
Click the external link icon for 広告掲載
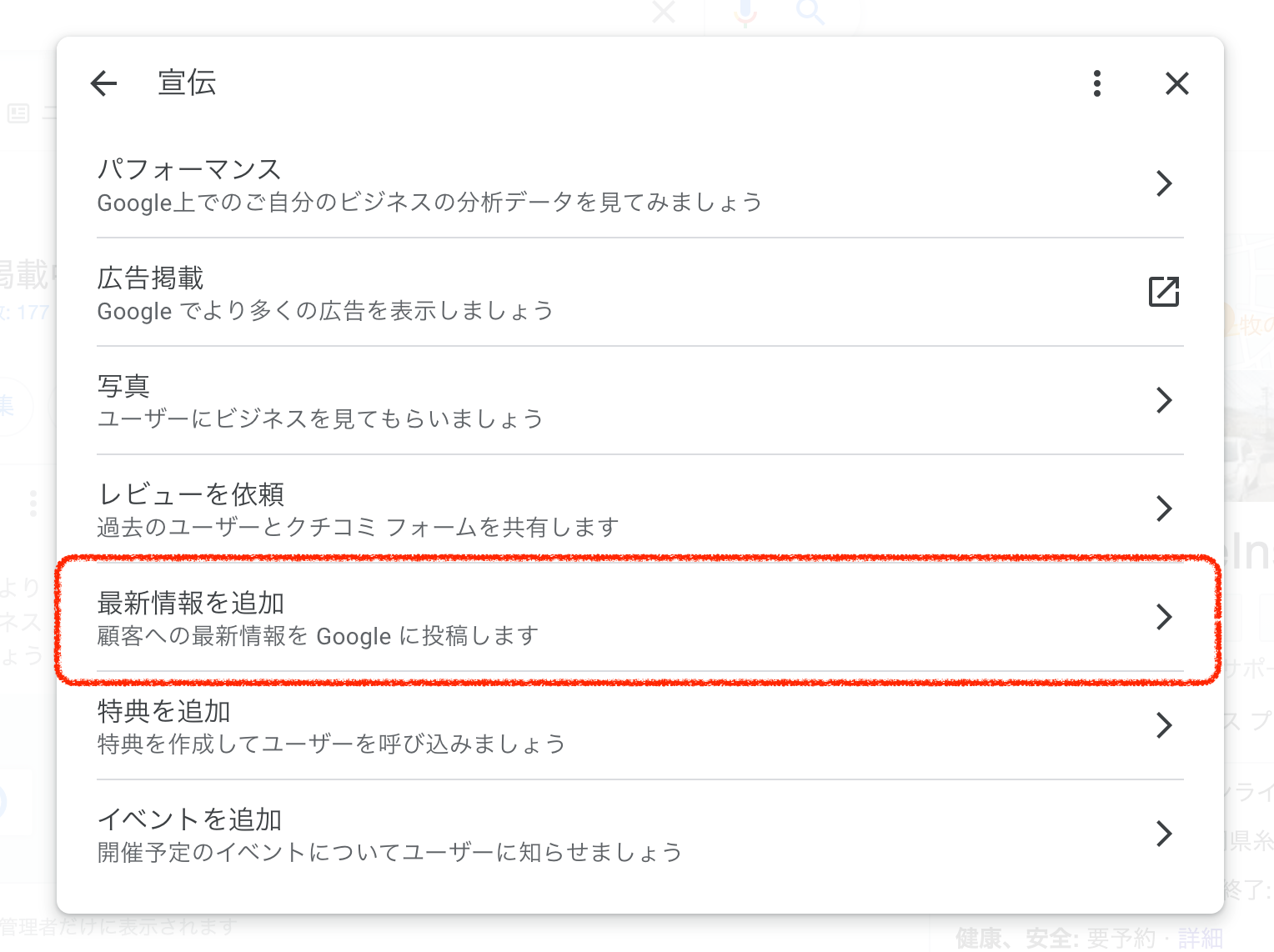[x=1163, y=292]
